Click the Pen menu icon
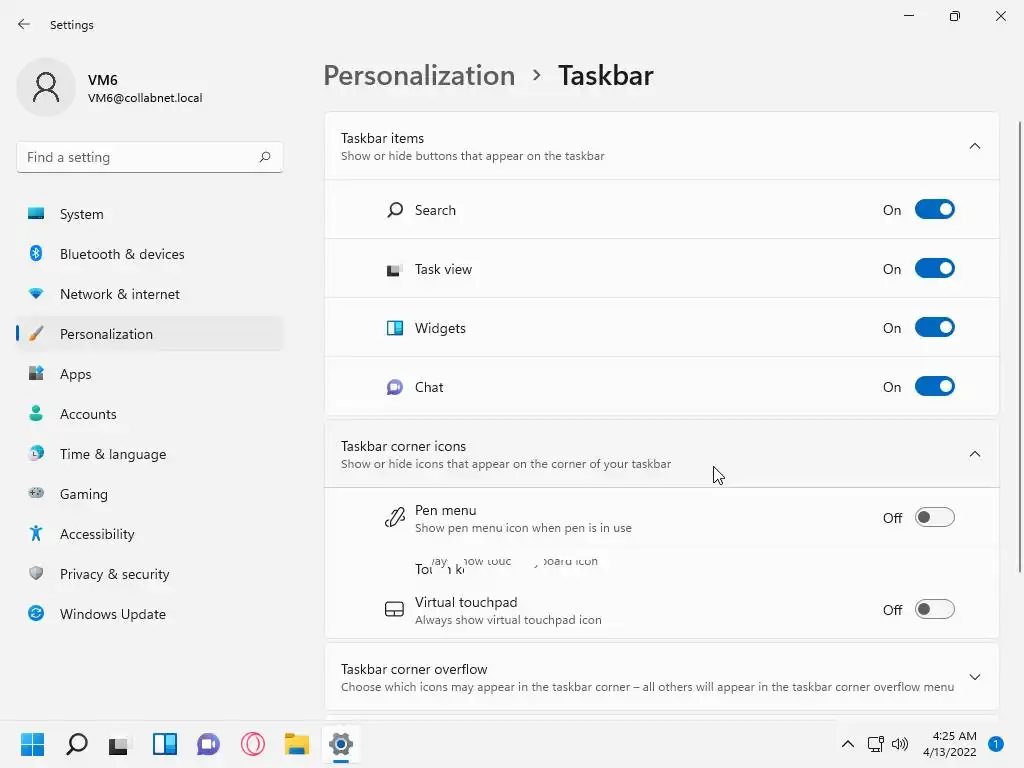1024x768 pixels. click(394, 518)
